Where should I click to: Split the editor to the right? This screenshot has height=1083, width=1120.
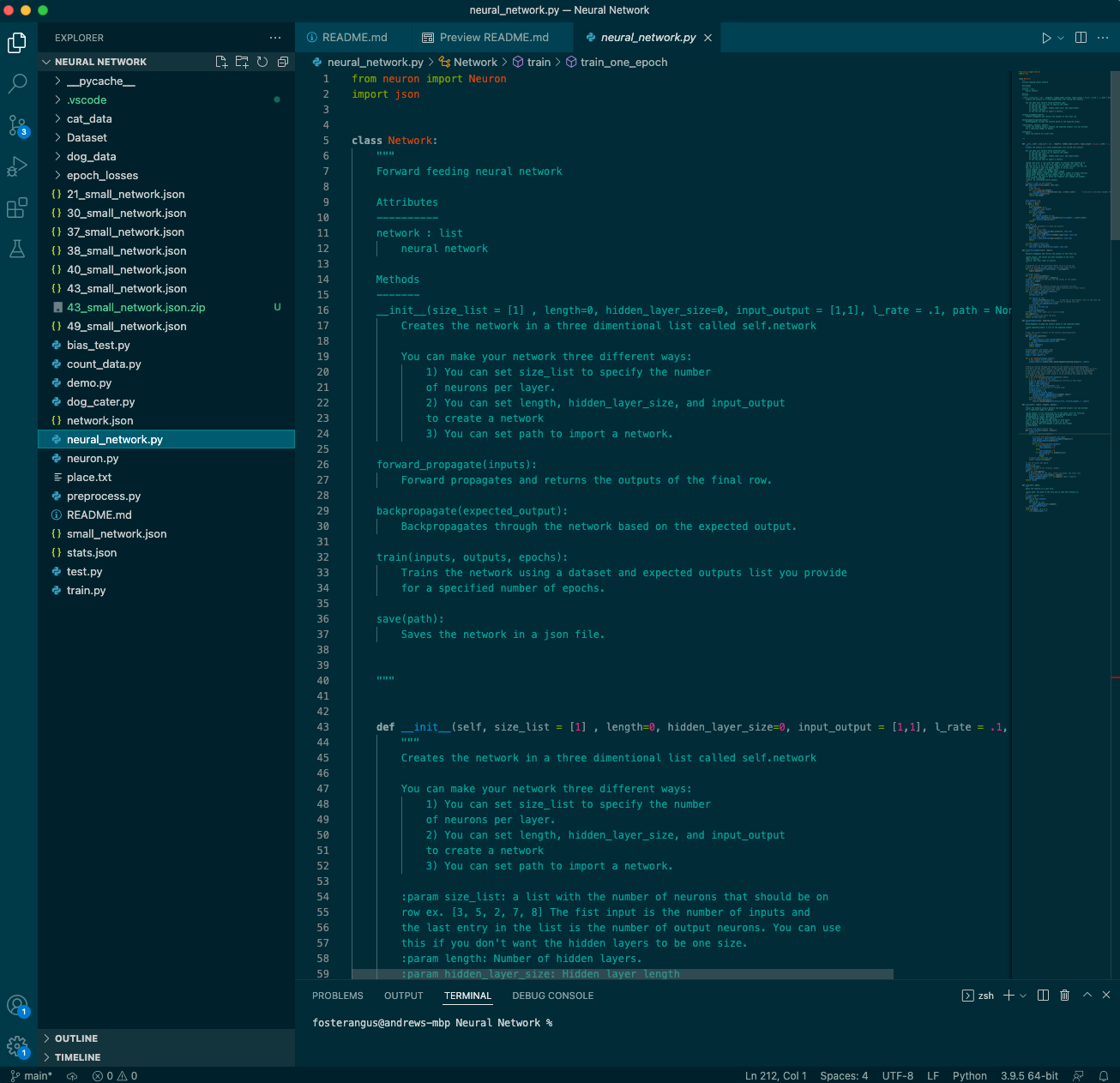click(x=1081, y=38)
